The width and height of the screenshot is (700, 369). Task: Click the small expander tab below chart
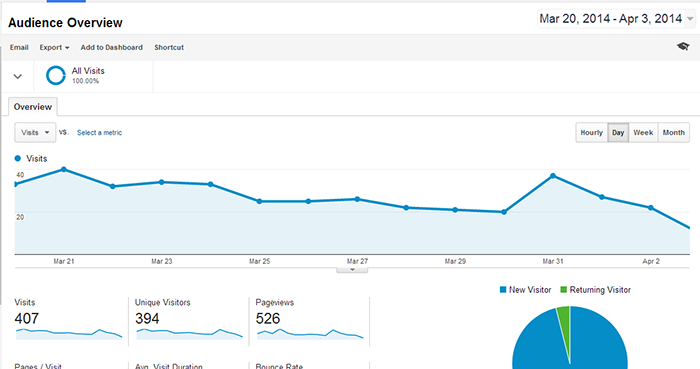[x=352, y=270]
